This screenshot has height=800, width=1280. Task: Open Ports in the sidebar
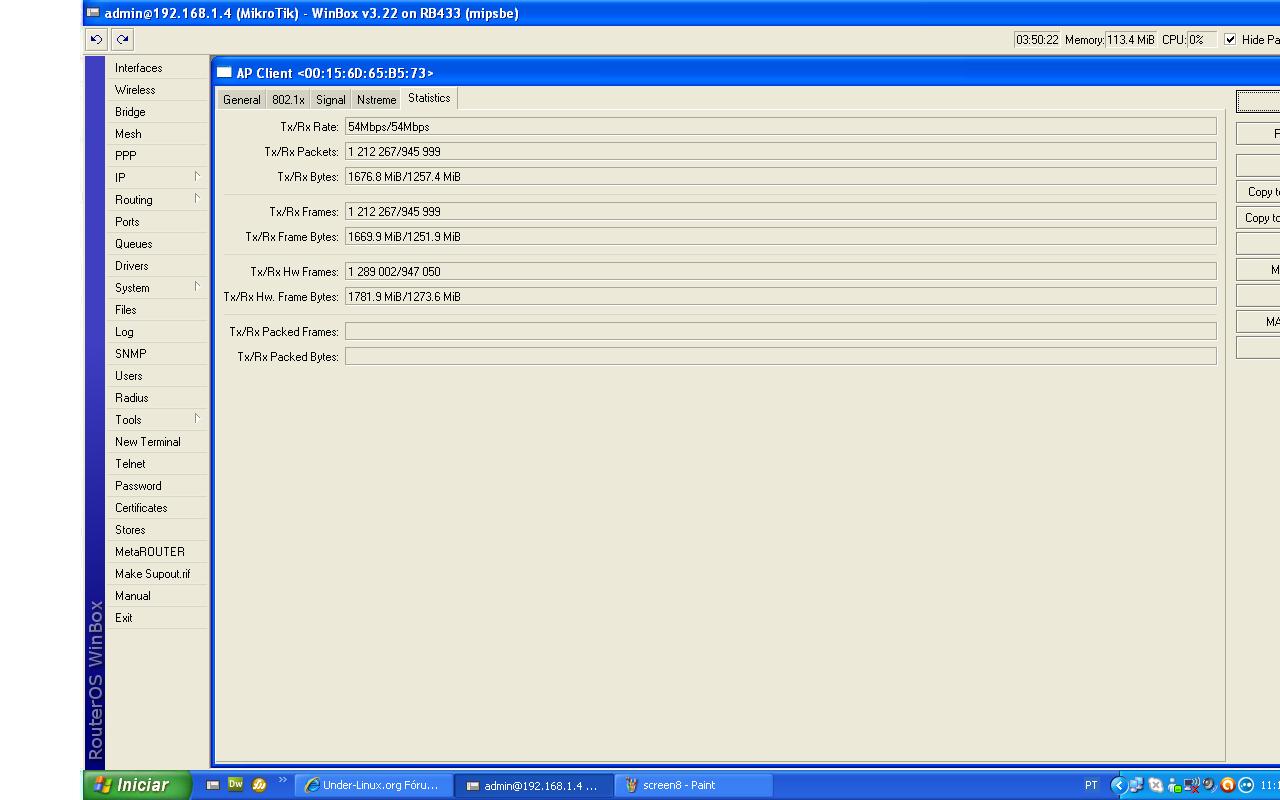(127, 222)
